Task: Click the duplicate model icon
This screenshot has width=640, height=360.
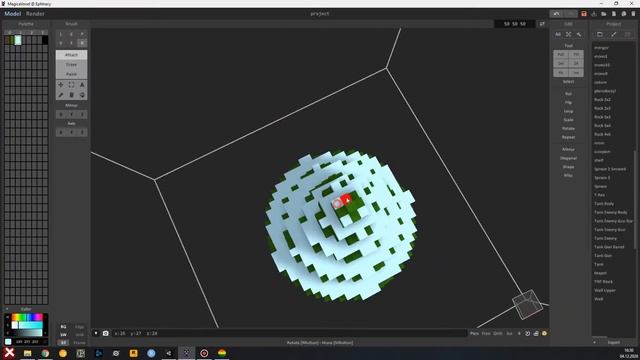Action: [624, 14]
